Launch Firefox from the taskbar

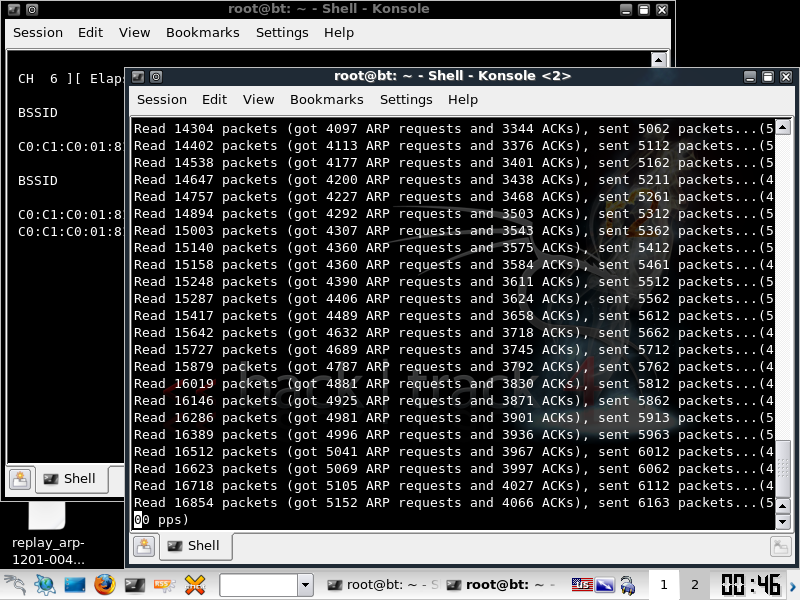click(105, 584)
